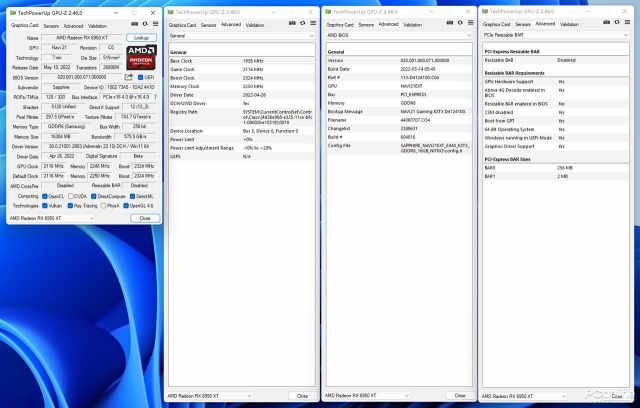The width and height of the screenshot is (640, 408).
Task: Select the BAR0 row
Action: tap(556, 168)
